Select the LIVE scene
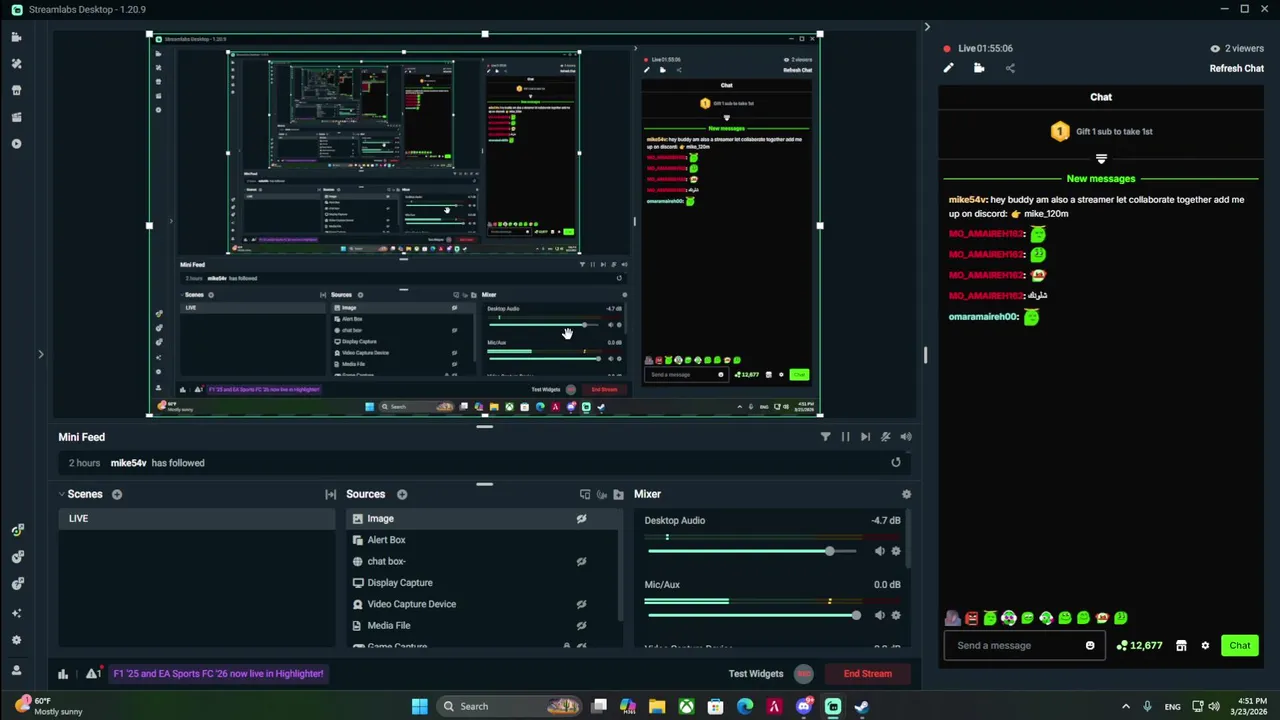The image size is (1280, 720). (197, 518)
